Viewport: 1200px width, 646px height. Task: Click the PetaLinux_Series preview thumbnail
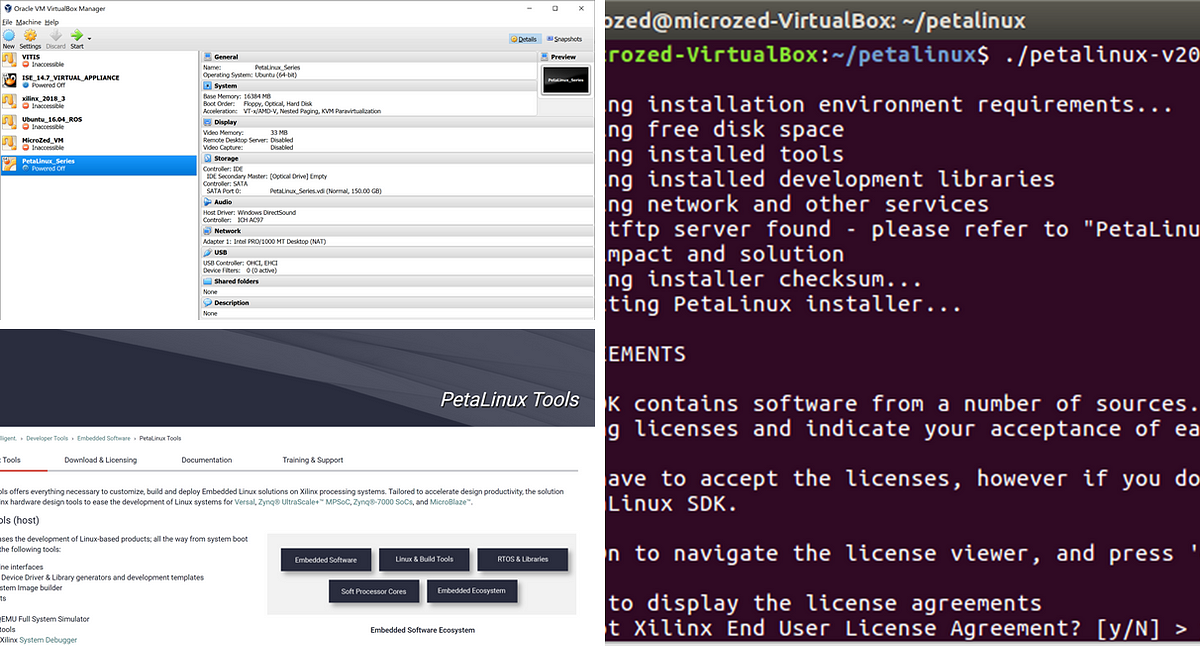(566, 80)
